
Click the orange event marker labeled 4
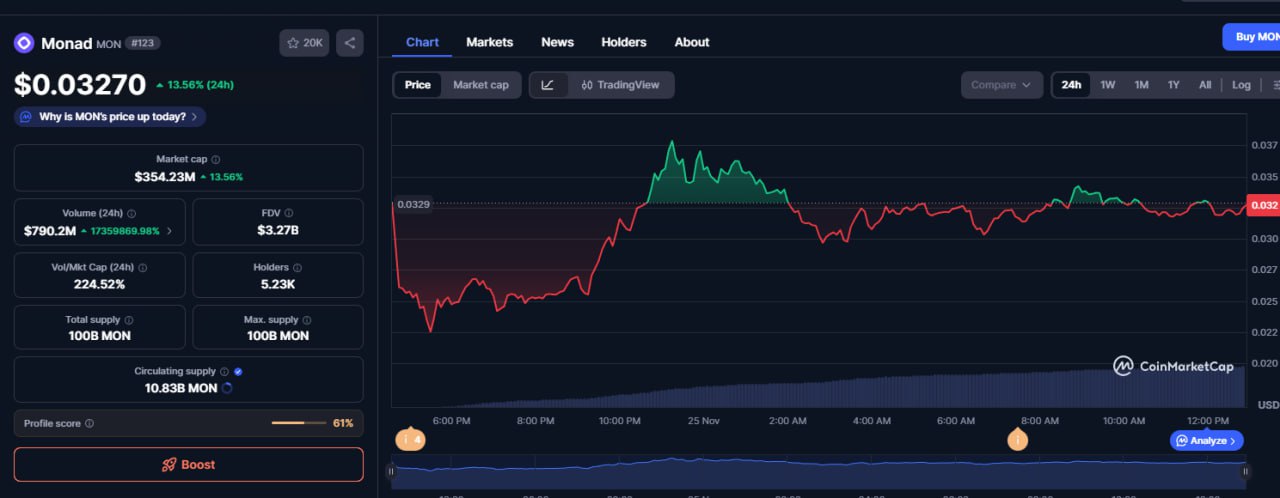(x=410, y=439)
